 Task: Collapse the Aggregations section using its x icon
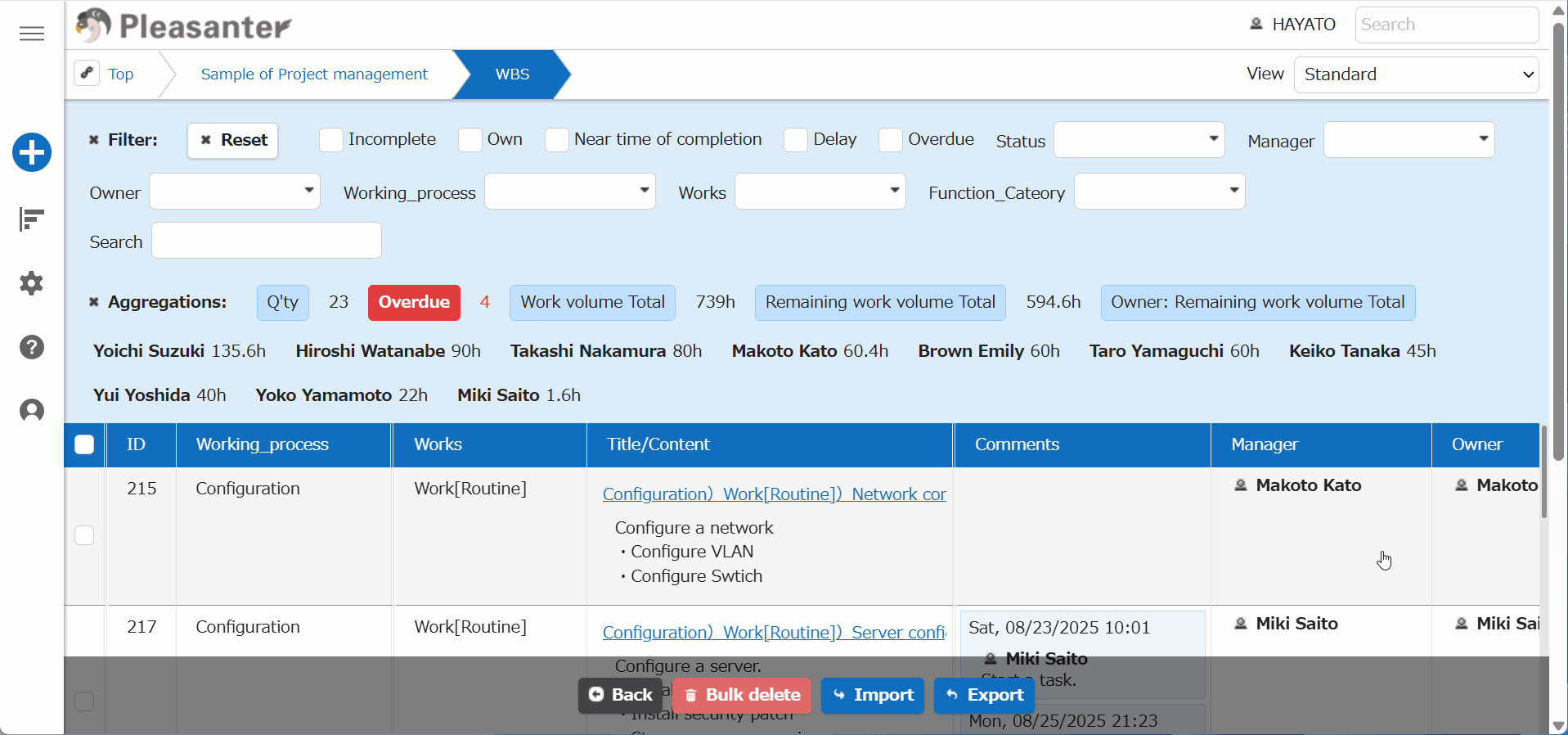click(94, 302)
